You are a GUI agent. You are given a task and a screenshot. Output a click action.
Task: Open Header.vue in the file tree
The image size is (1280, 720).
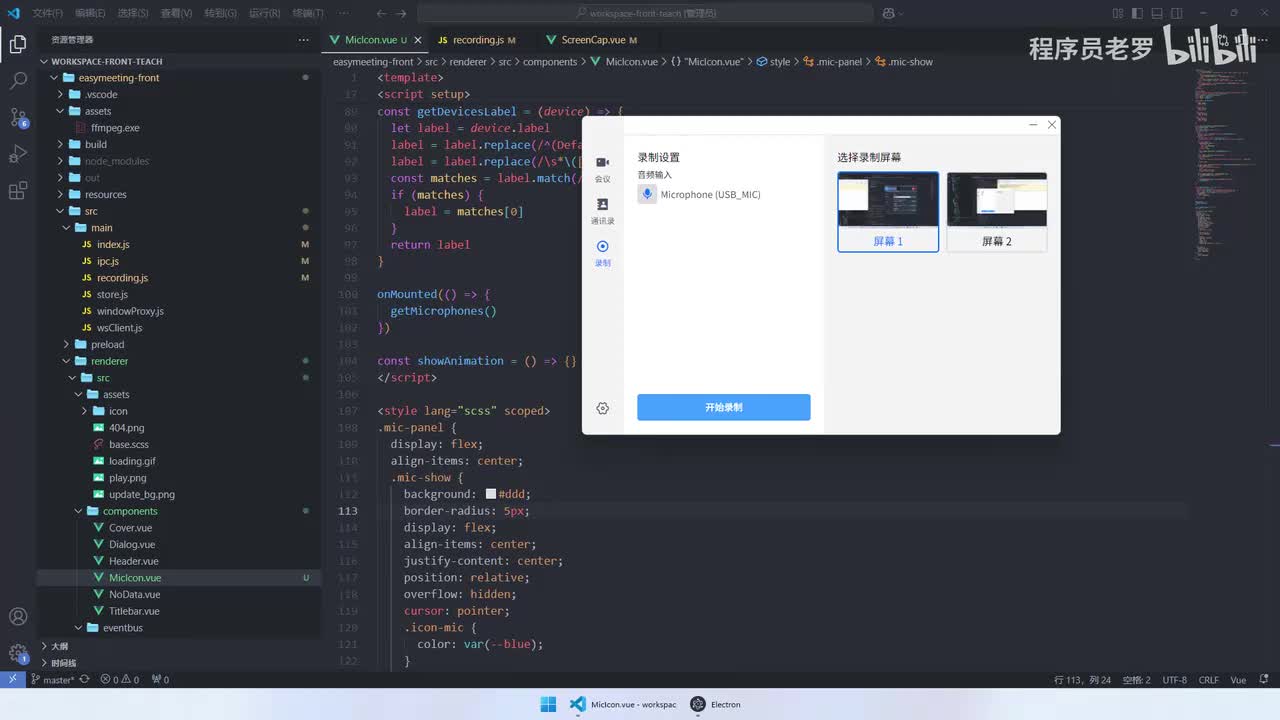[133, 561]
